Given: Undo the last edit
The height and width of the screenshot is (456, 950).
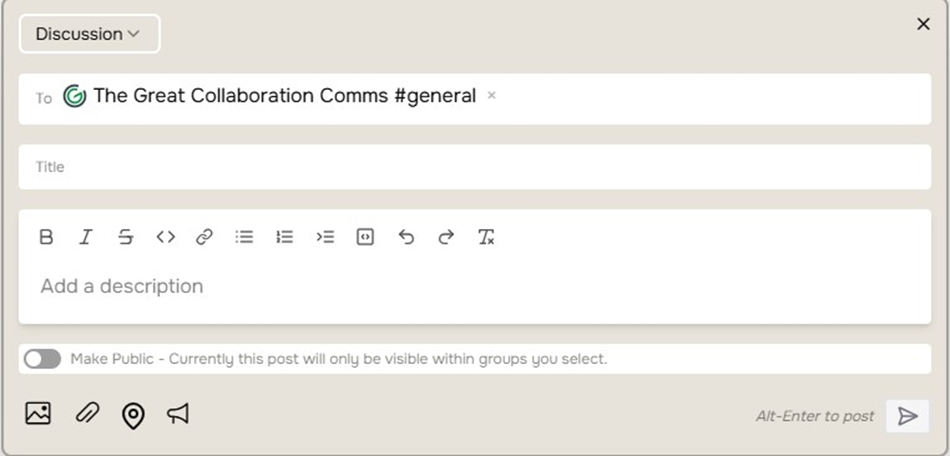Looking at the screenshot, I should click(406, 237).
